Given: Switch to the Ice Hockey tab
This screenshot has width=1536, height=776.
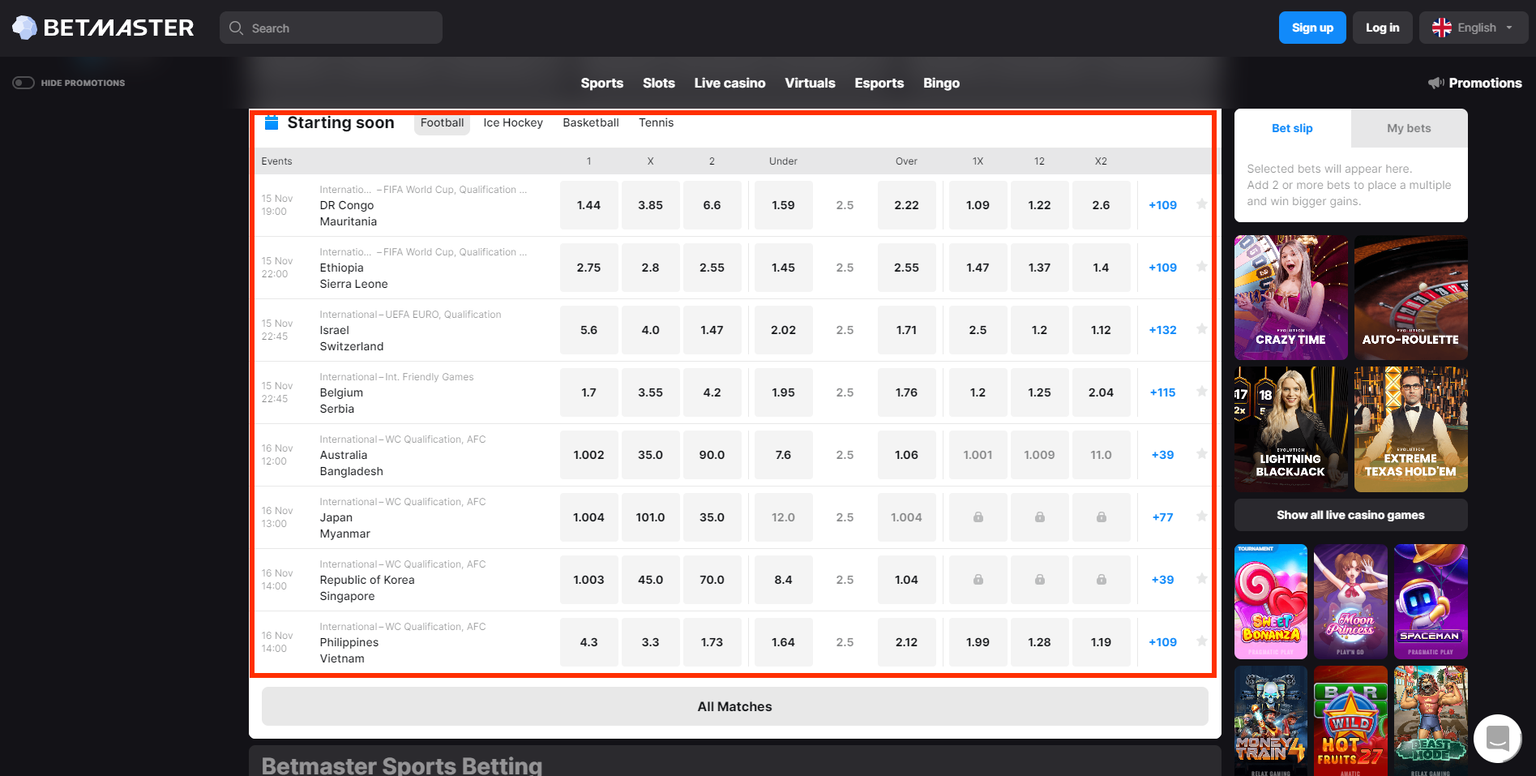Looking at the screenshot, I should tap(513, 122).
